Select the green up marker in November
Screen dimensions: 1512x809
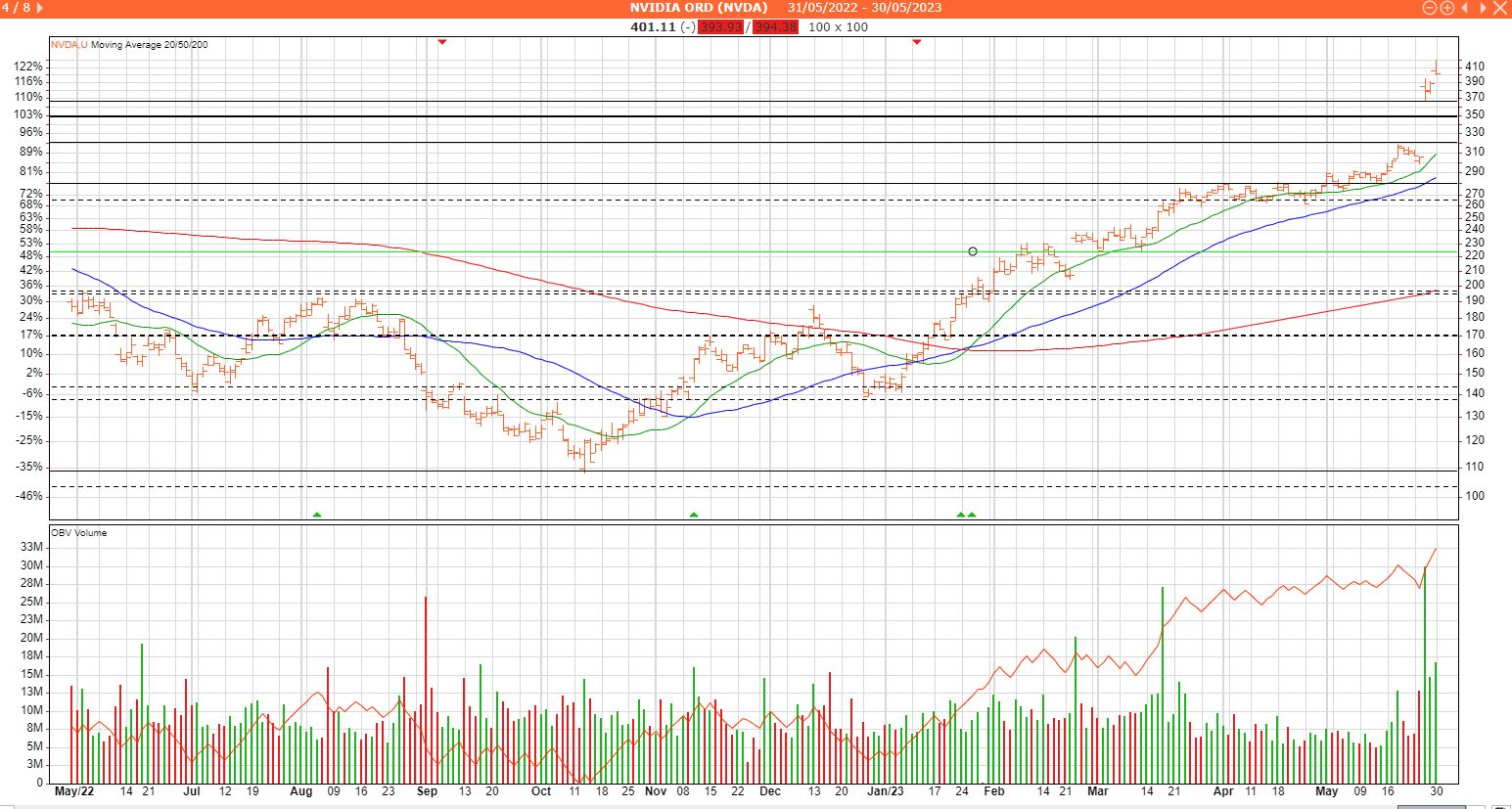[x=694, y=515]
